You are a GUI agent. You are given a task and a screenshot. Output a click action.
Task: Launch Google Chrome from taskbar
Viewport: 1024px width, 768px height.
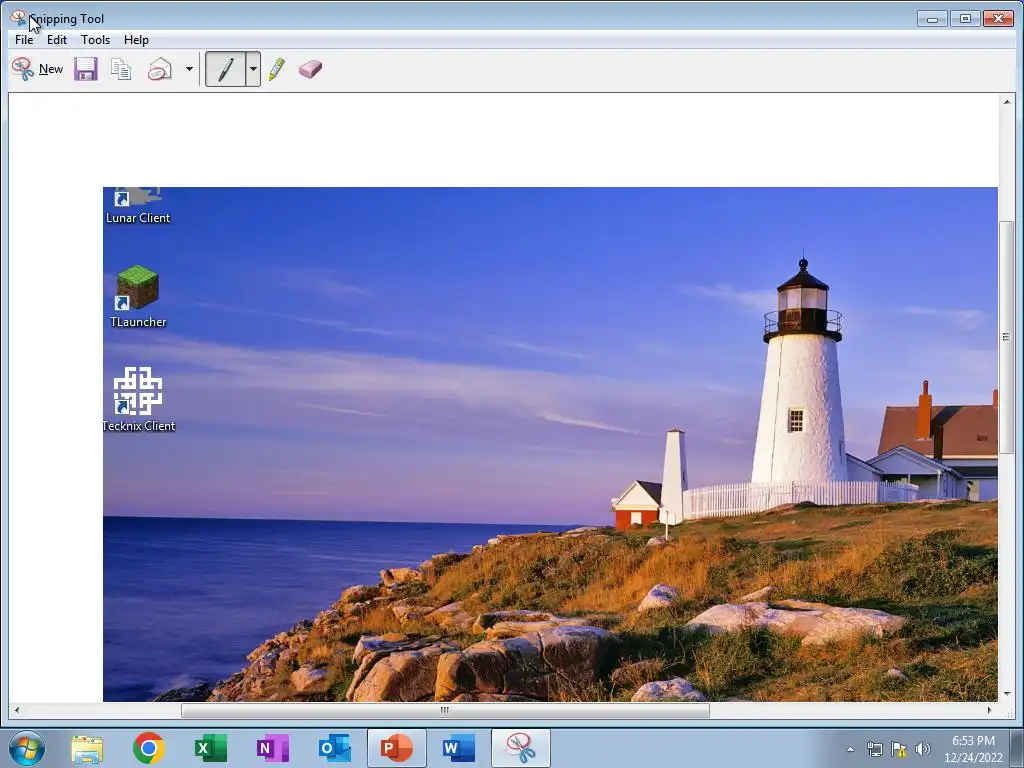point(148,748)
